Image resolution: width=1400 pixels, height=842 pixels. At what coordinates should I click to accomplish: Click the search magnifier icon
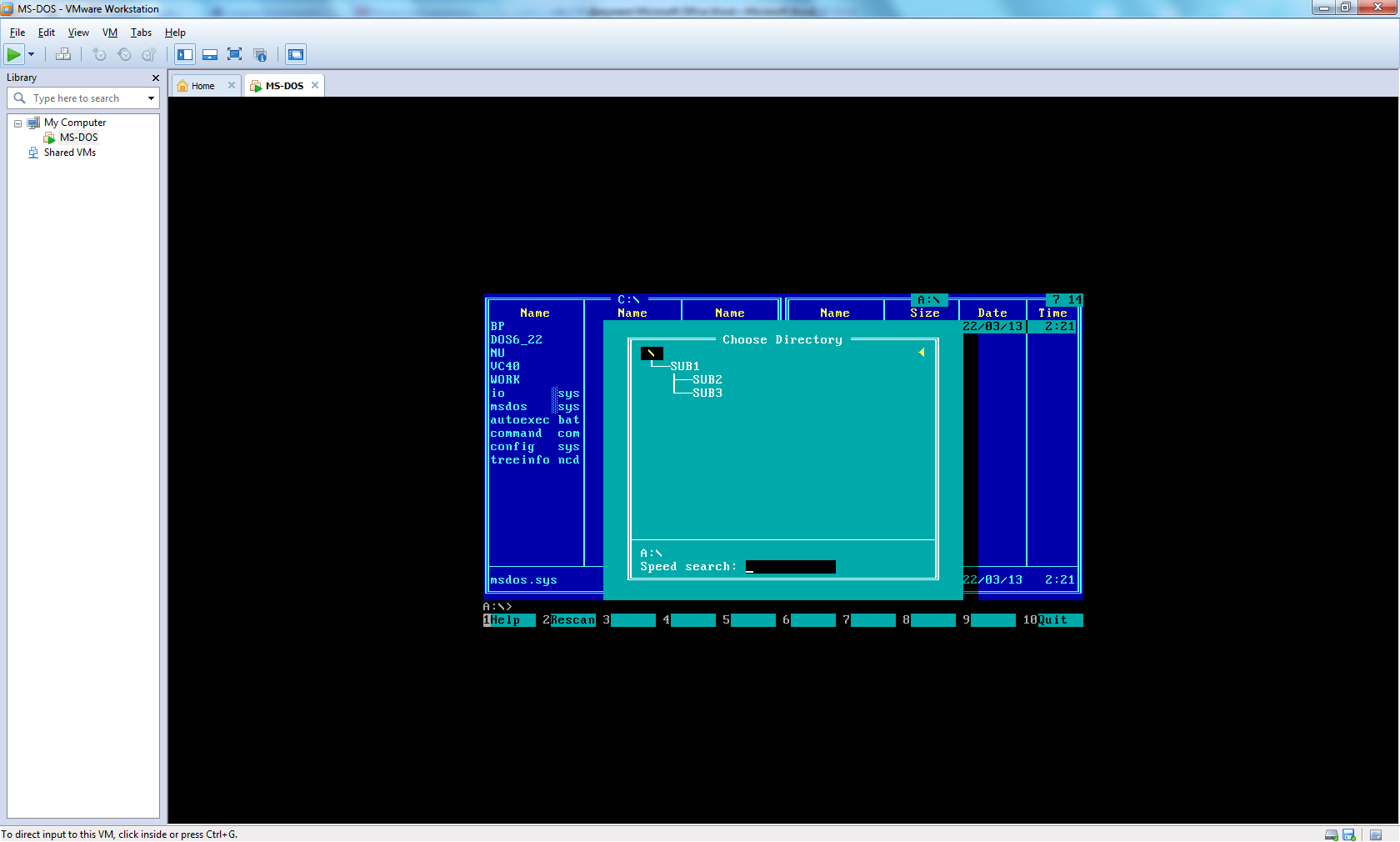(x=20, y=98)
